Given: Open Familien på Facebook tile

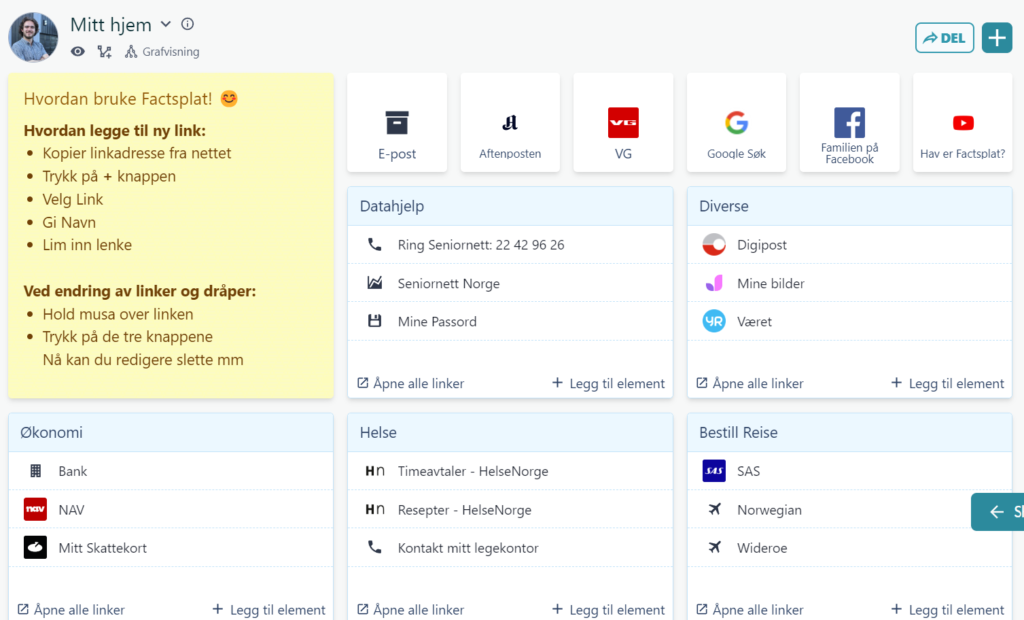Looking at the screenshot, I should pyautogui.click(x=849, y=123).
